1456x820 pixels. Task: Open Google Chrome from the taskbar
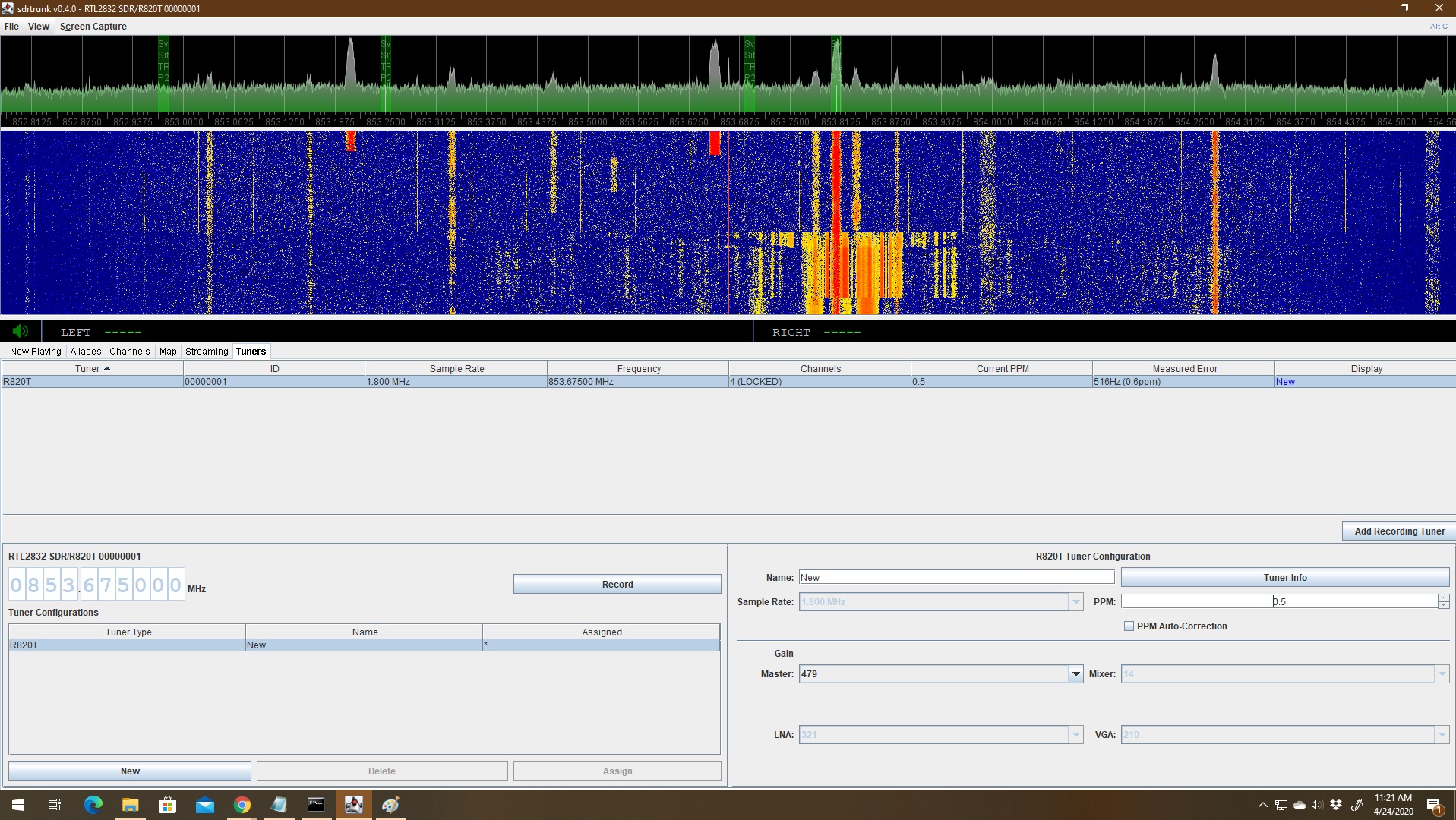[x=242, y=804]
